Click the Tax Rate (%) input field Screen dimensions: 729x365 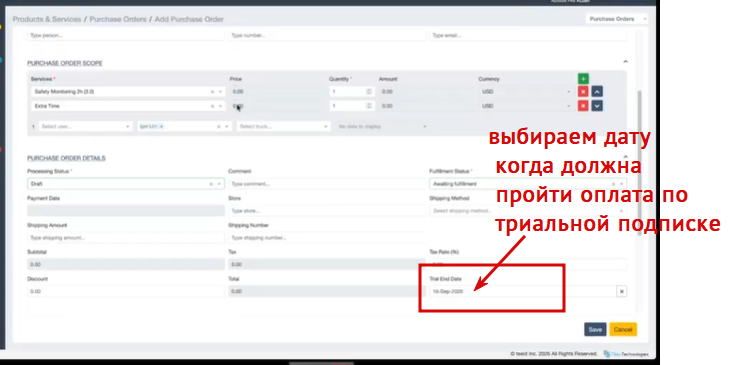[x=528, y=265]
